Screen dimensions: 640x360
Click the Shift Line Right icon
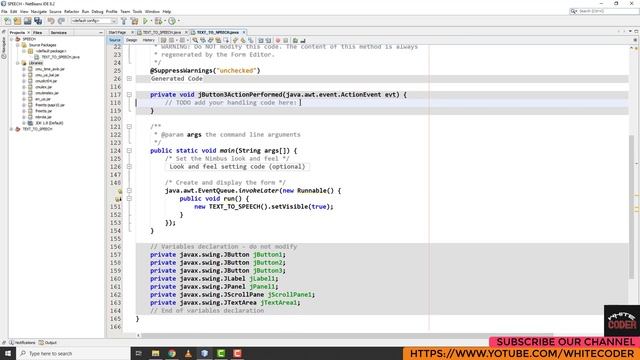point(268,40)
